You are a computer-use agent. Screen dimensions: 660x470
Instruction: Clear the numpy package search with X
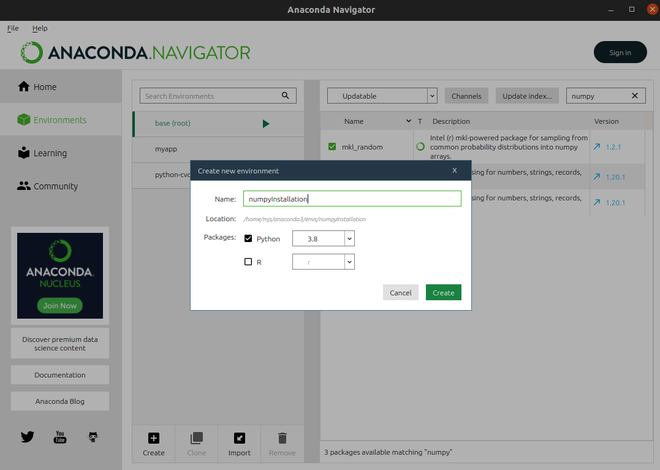[x=634, y=96]
